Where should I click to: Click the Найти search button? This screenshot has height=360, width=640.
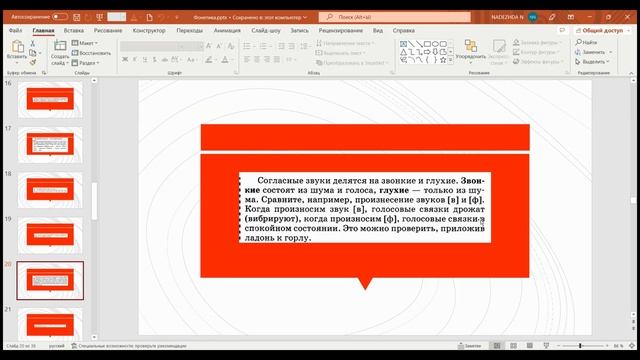(587, 42)
